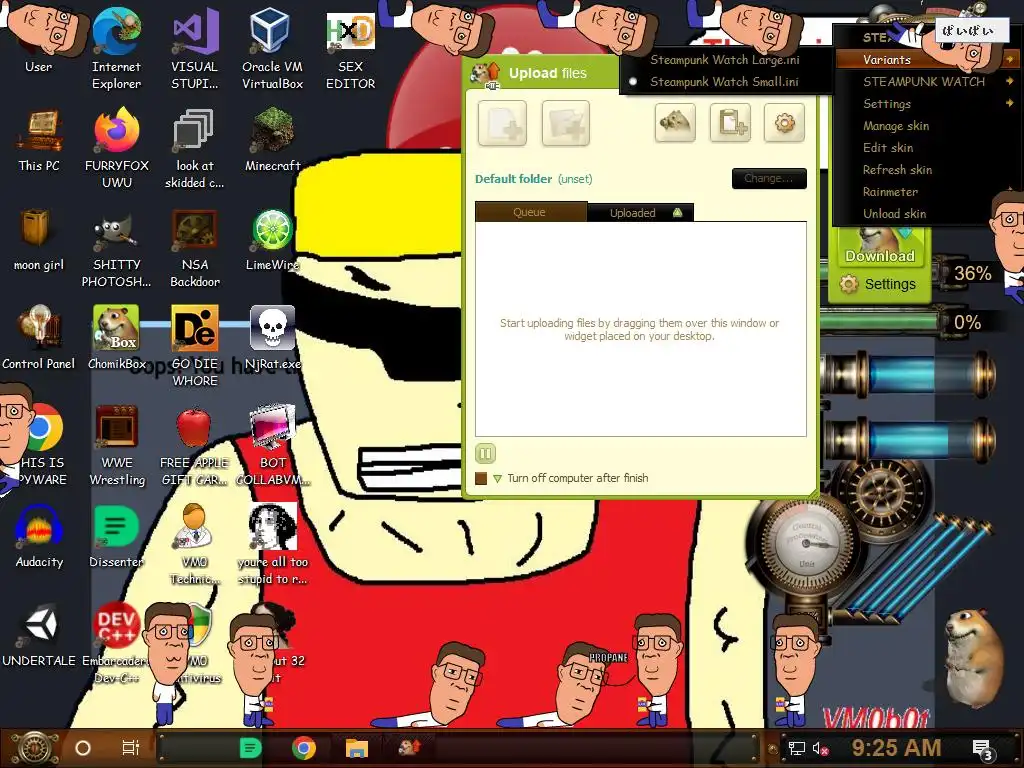The width and height of the screenshot is (1024, 768).
Task: Launch the LimeWire desktop icon
Action: coord(272,240)
